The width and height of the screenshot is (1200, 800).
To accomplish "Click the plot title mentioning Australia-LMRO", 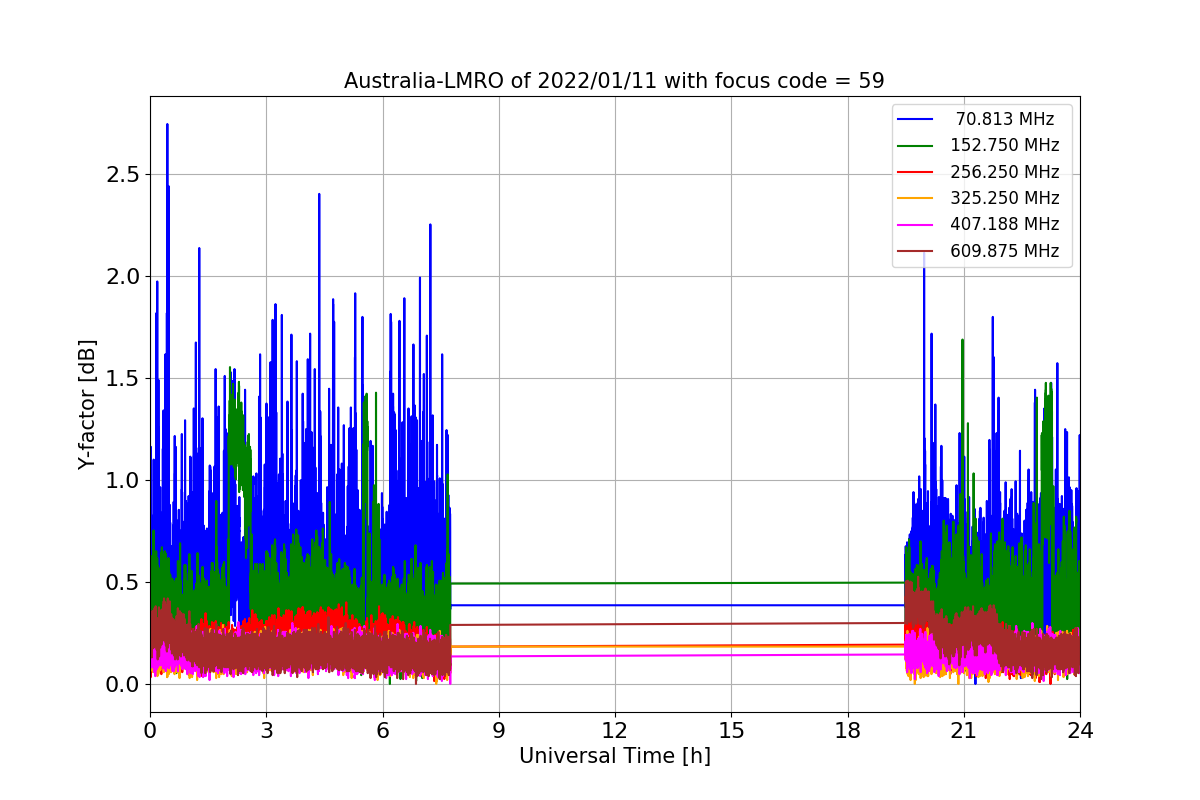I will 614,81.
